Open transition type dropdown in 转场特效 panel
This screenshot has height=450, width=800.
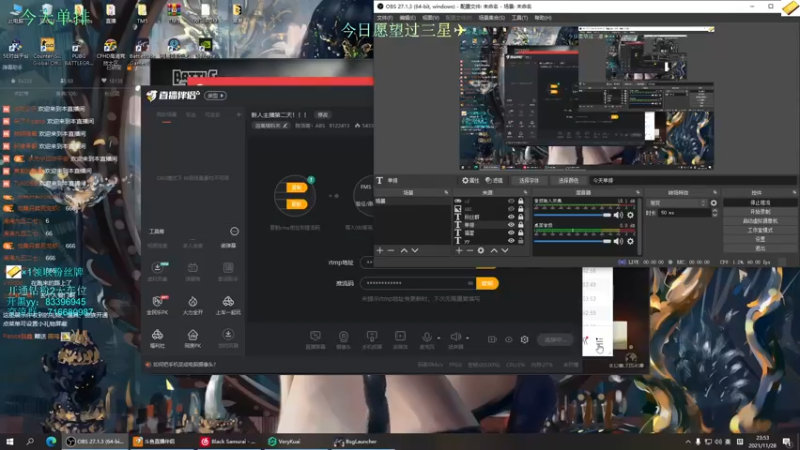677,203
